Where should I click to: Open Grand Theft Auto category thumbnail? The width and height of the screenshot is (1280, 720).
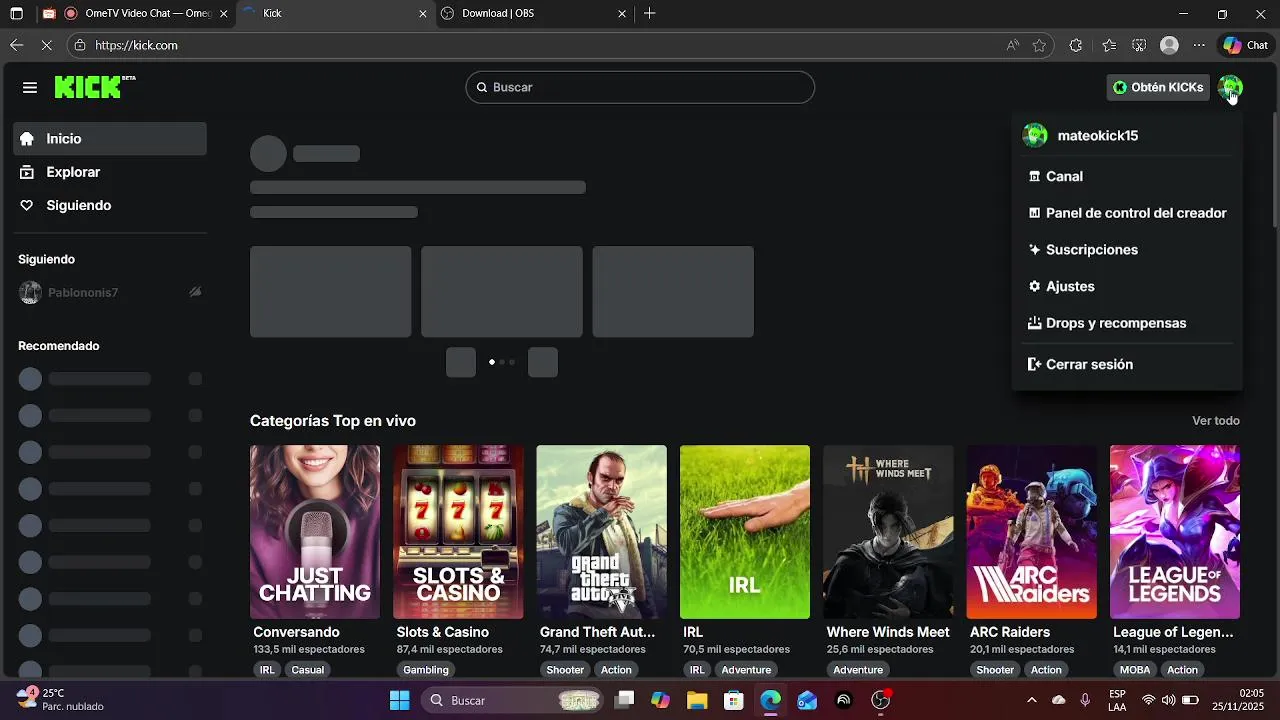tap(601, 532)
